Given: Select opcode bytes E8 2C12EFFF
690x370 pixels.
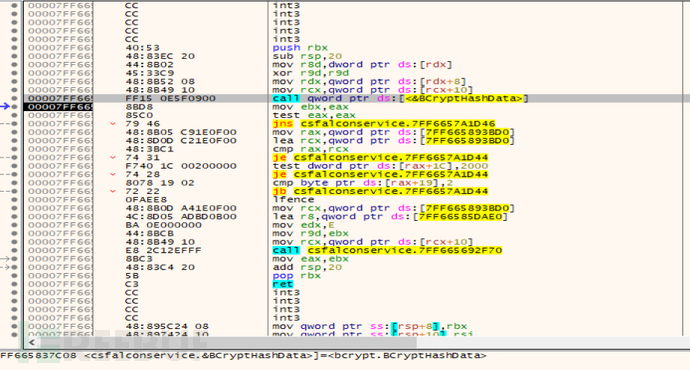Looking at the screenshot, I should click(163, 250).
